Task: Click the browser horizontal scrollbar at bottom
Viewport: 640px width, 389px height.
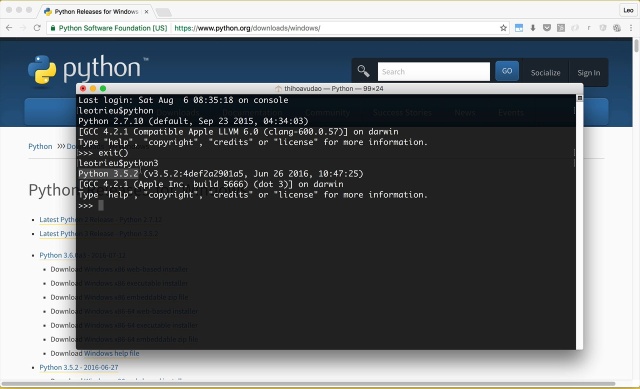Action: (308, 384)
